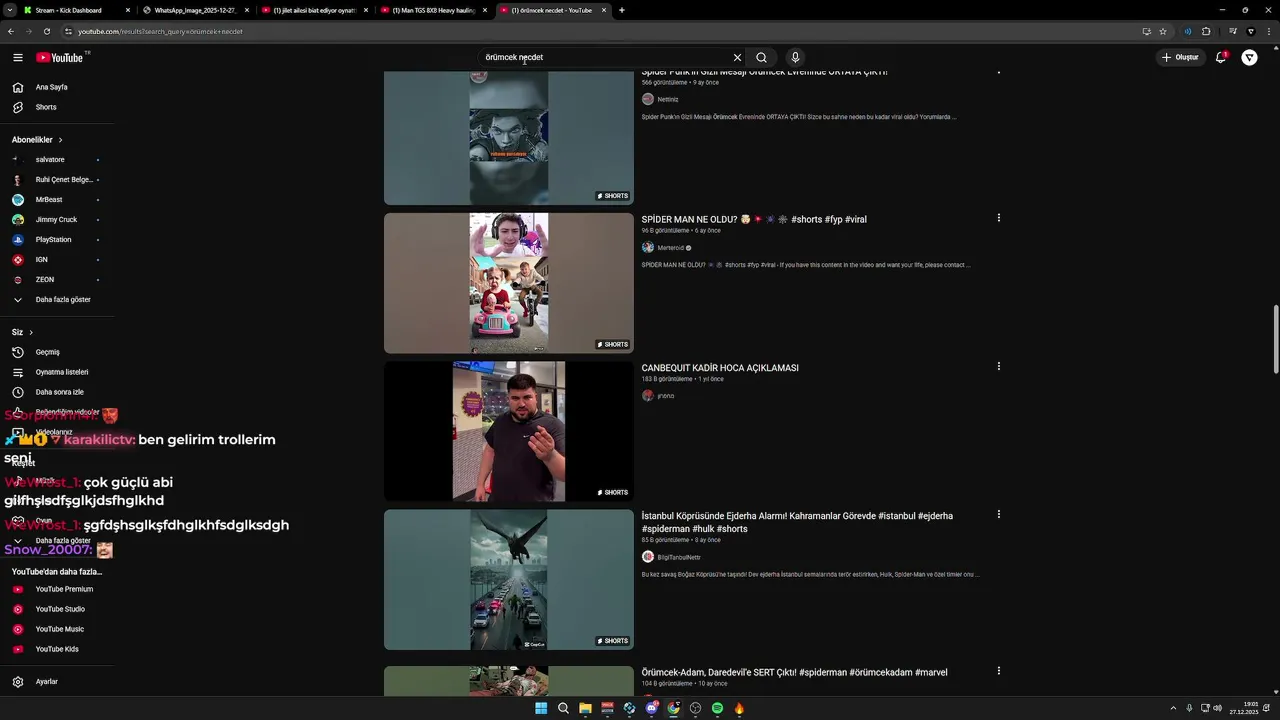Viewport: 1280px width, 720px height.
Task: Open the YouTube hamburger guide menu
Action: tap(18, 57)
